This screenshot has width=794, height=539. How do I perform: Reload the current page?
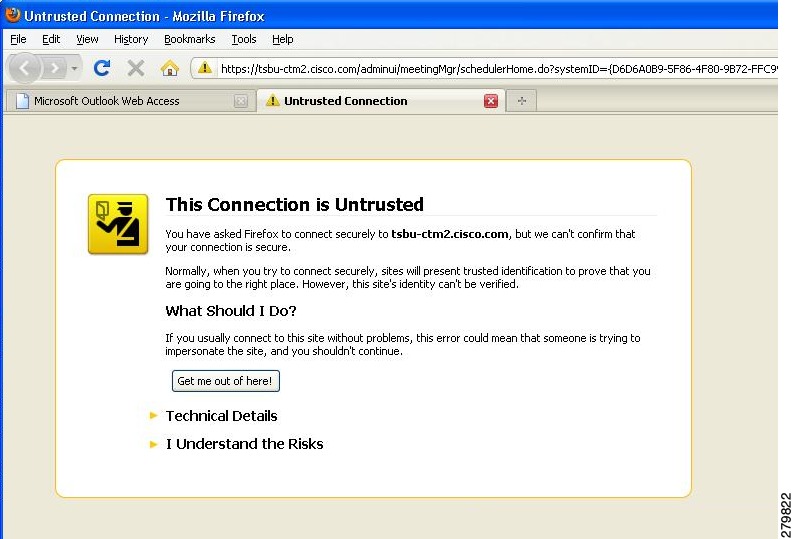pyautogui.click(x=102, y=68)
